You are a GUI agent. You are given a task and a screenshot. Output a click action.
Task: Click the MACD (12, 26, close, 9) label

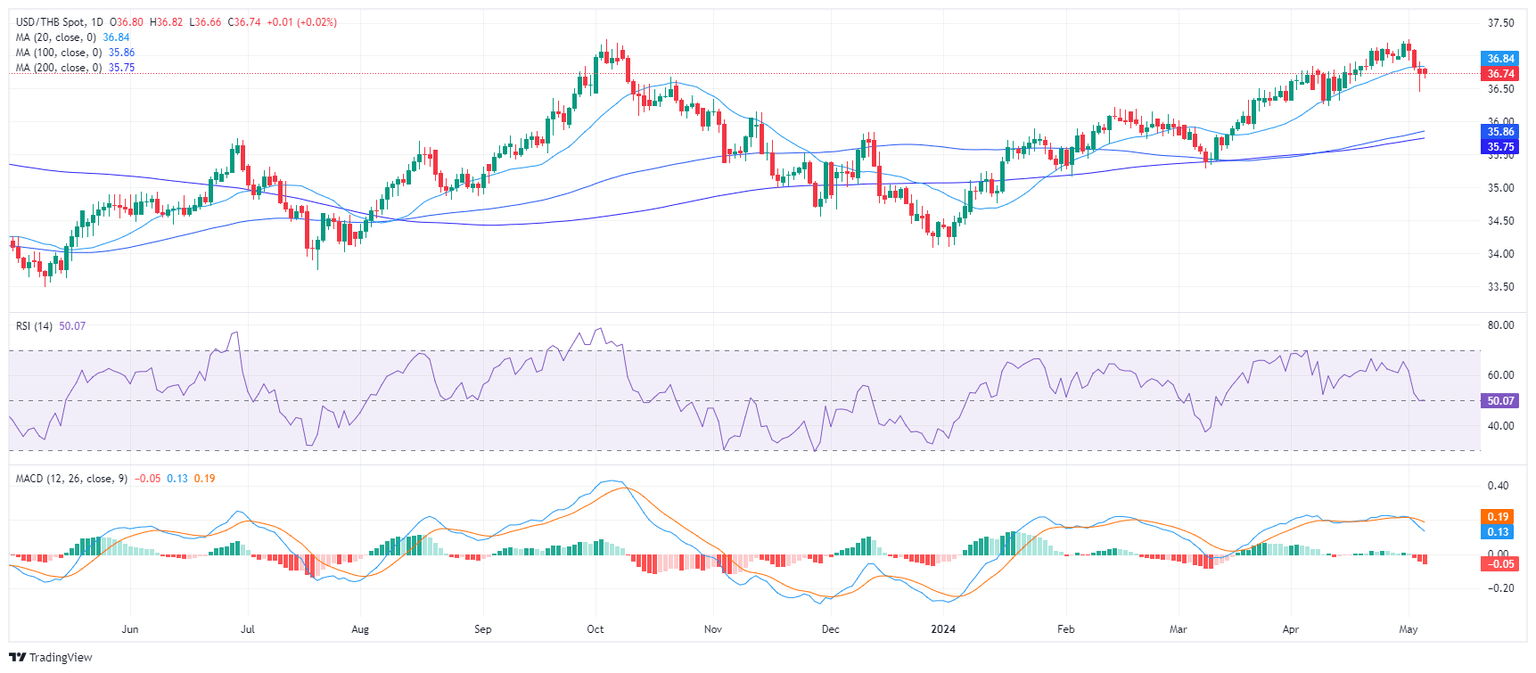71,478
